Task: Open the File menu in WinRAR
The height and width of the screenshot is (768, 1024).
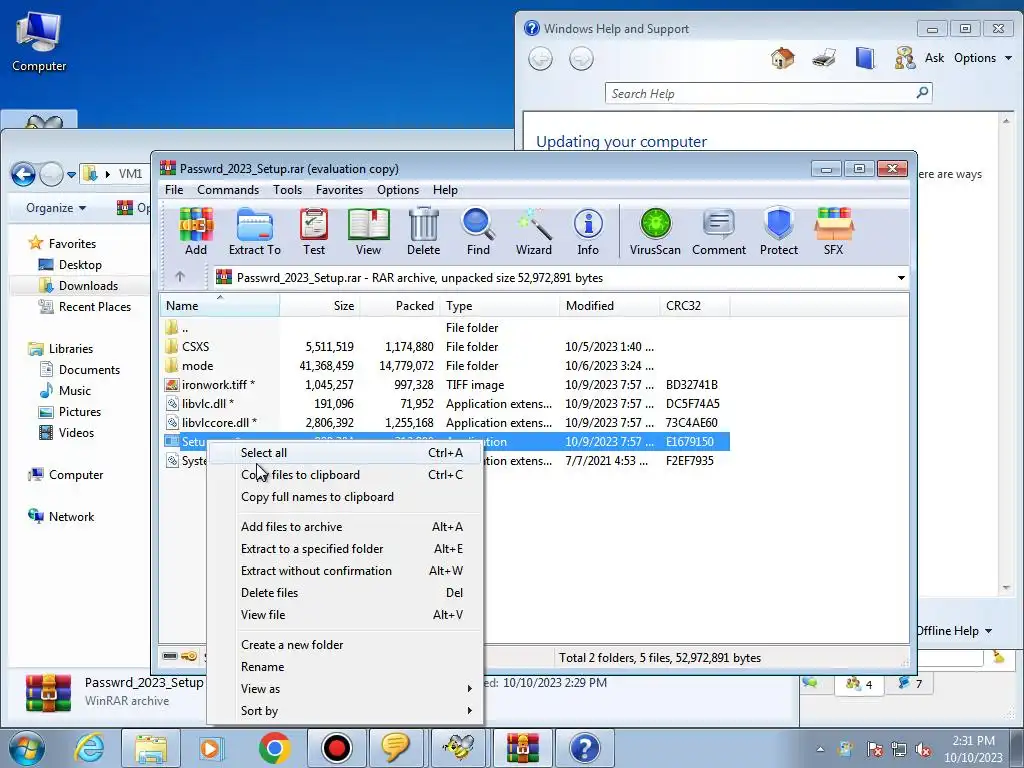Action: 174,190
